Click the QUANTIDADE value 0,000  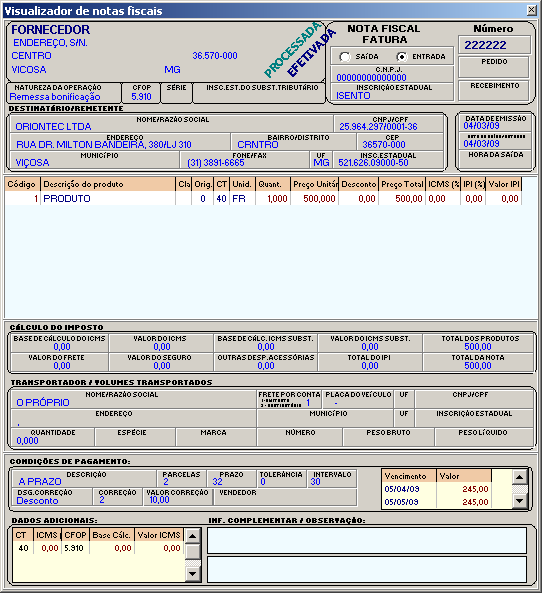point(27,441)
